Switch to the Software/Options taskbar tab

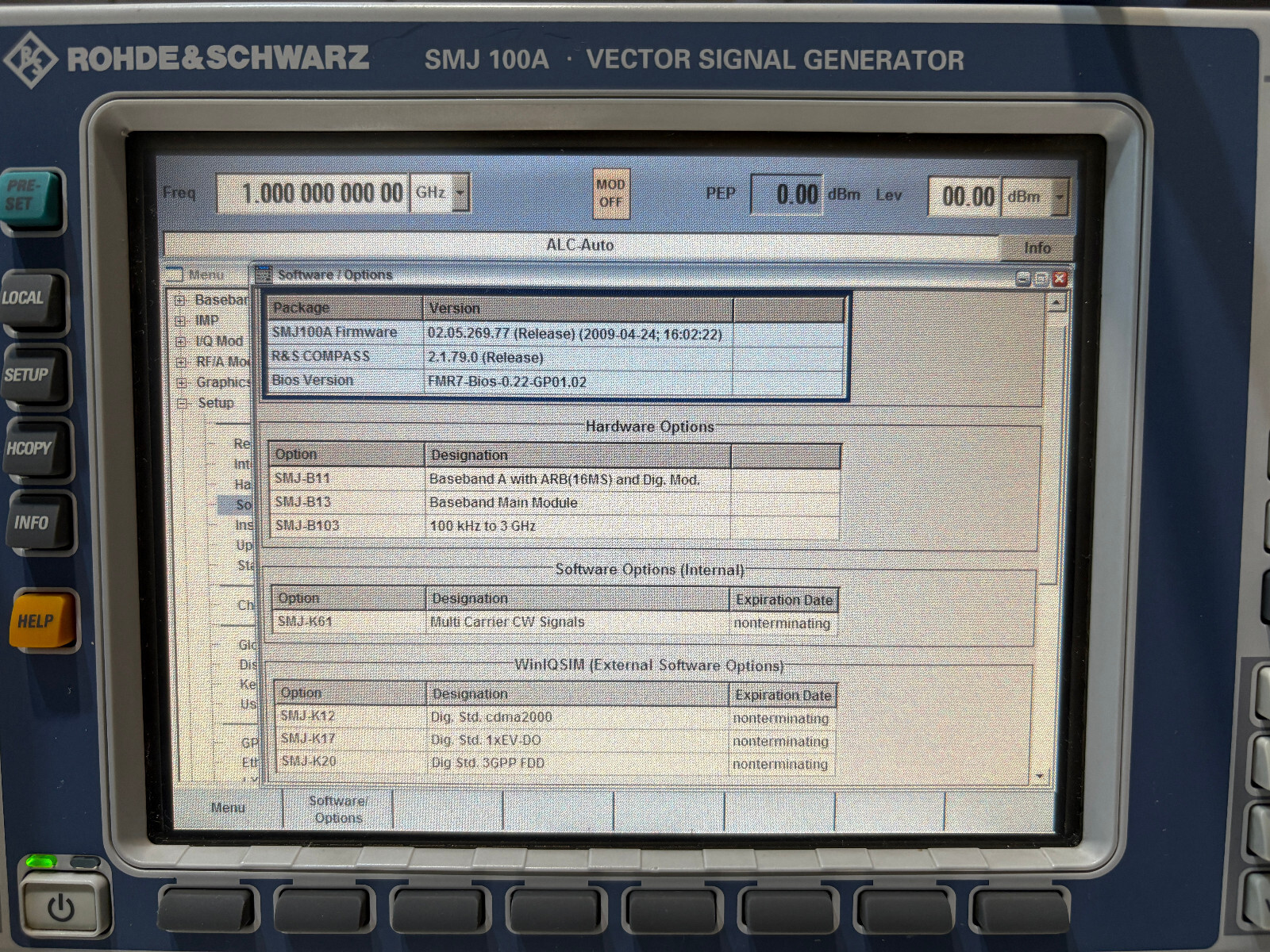pos(338,809)
